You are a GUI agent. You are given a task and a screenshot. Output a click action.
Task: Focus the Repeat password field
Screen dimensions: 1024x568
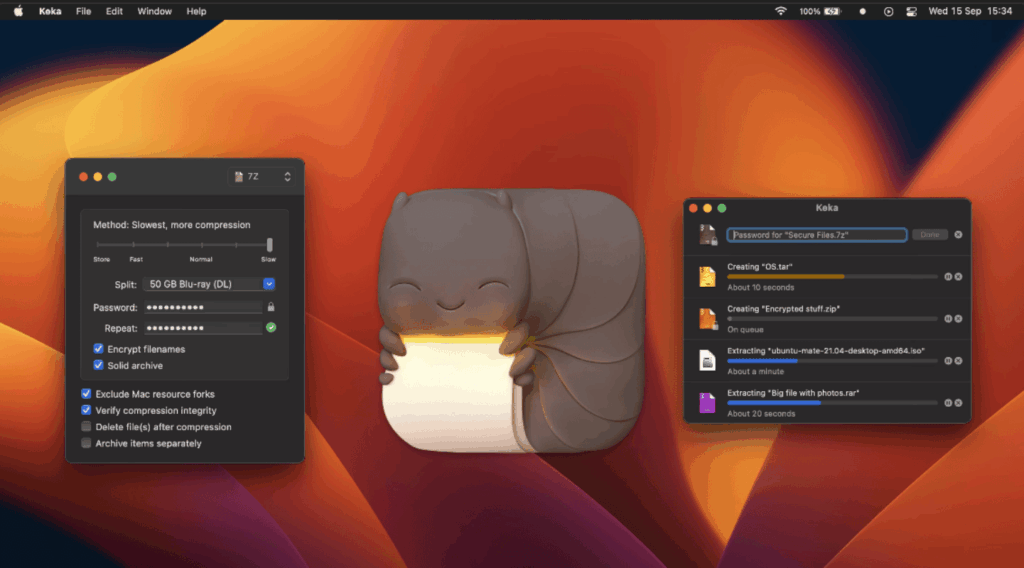pos(203,328)
